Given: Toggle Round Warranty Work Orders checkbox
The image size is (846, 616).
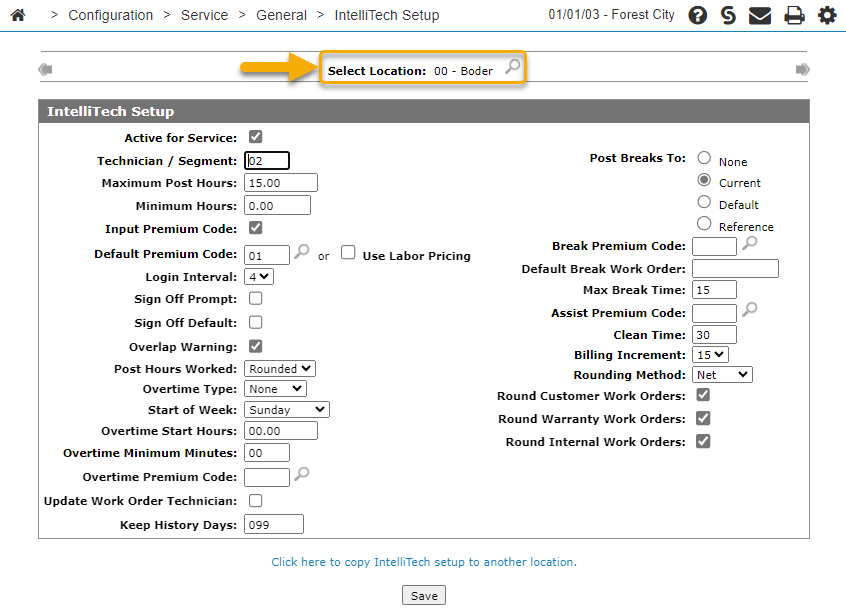Looking at the screenshot, I should coord(703,418).
